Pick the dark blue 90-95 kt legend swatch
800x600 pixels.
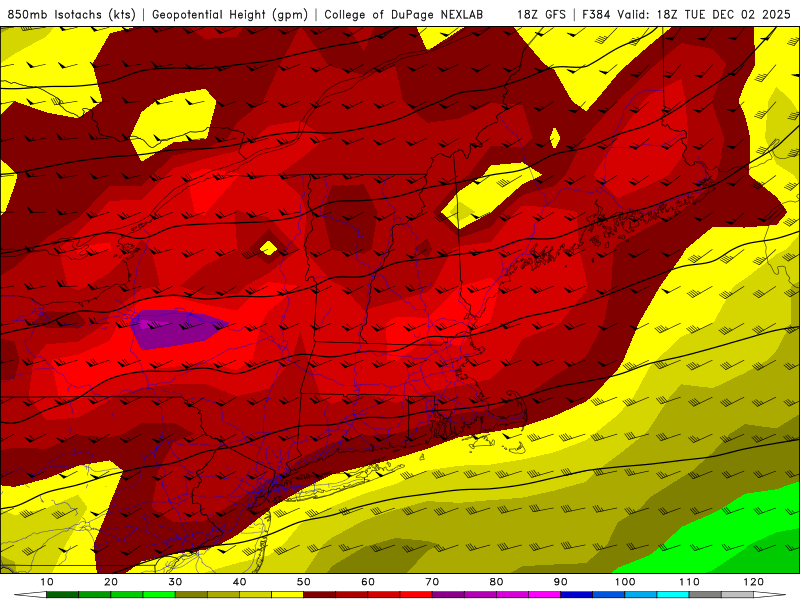(577, 595)
